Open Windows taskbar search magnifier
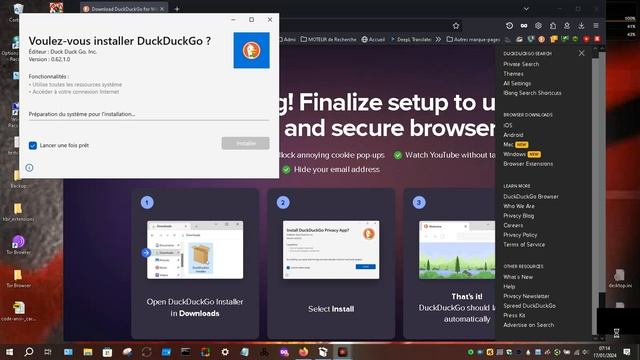Image resolution: width=640 pixels, height=360 pixels. 29,352
